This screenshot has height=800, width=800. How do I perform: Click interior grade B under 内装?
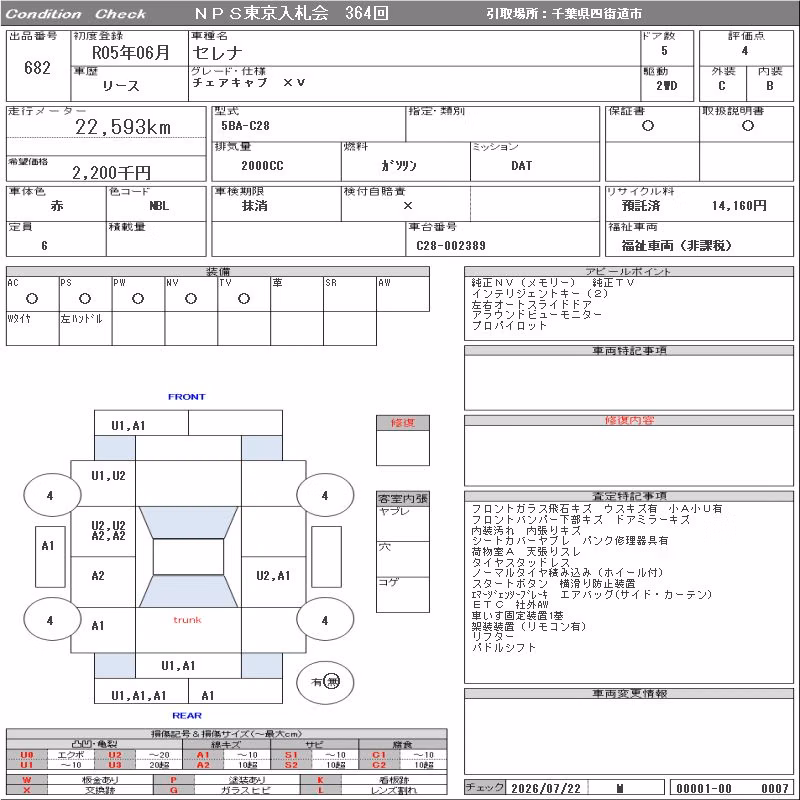pyautogui.click(x=769, y=86)
